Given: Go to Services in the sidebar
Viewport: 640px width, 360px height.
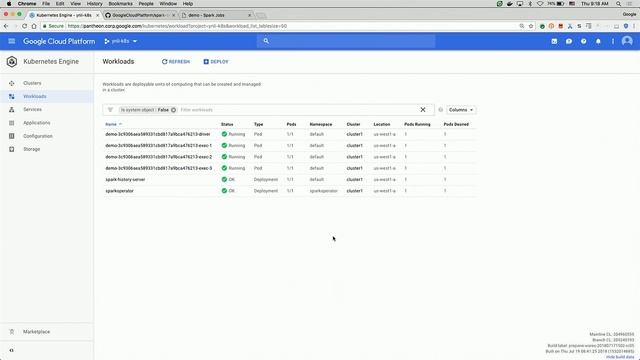Looking at the screenshot, I should pos(33,109).
